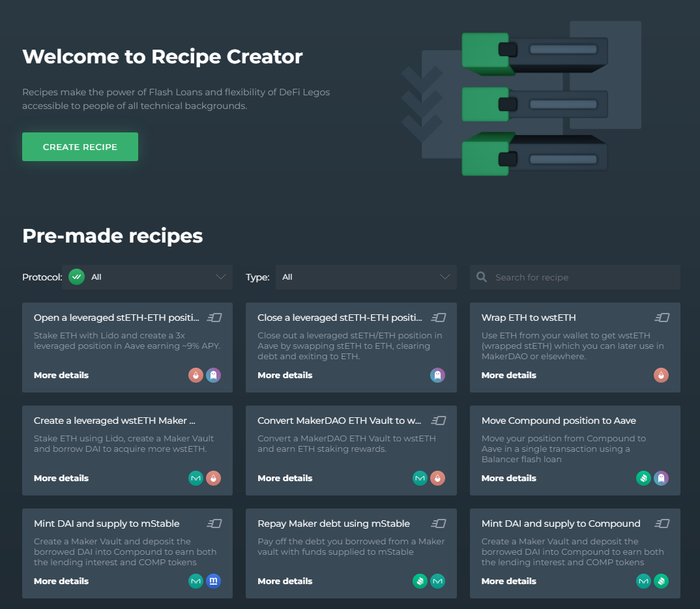Click flash icon on Repay Maker debt card
Screen dimensions: 700x609
point(438,523)
